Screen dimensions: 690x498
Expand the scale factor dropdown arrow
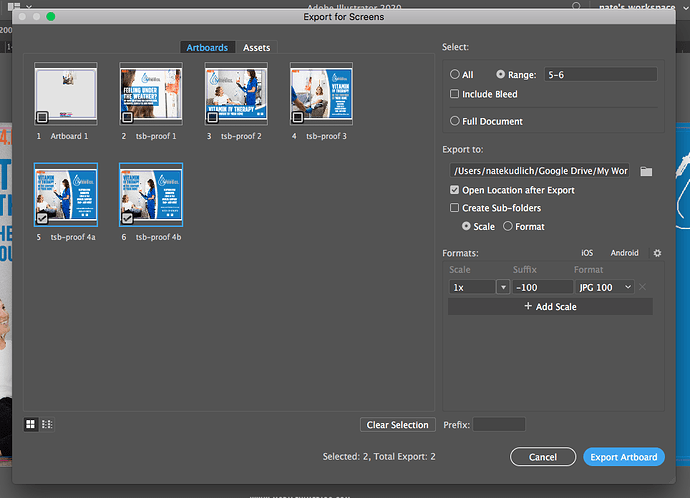tap(503, 287)
